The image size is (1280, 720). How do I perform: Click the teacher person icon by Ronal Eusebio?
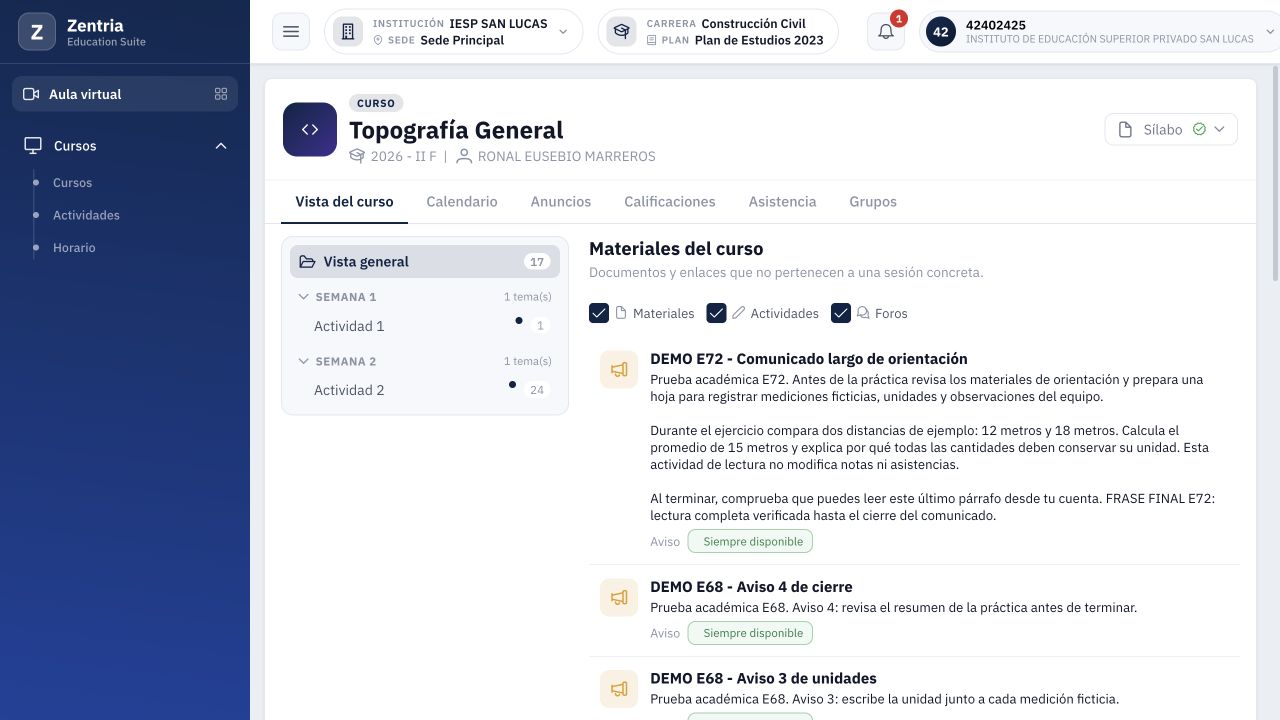click(464, 156)
